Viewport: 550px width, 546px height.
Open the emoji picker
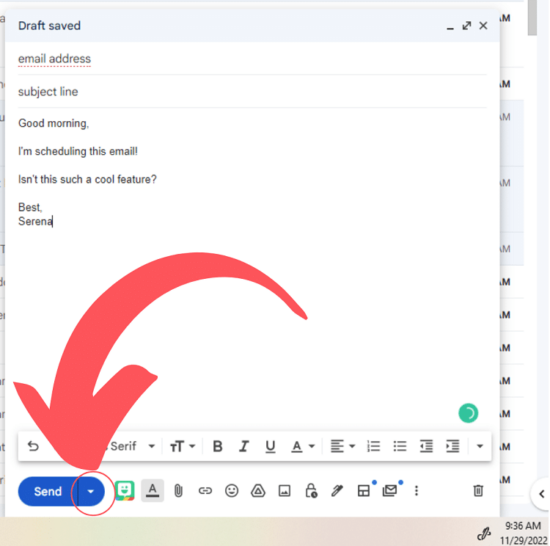232,491
